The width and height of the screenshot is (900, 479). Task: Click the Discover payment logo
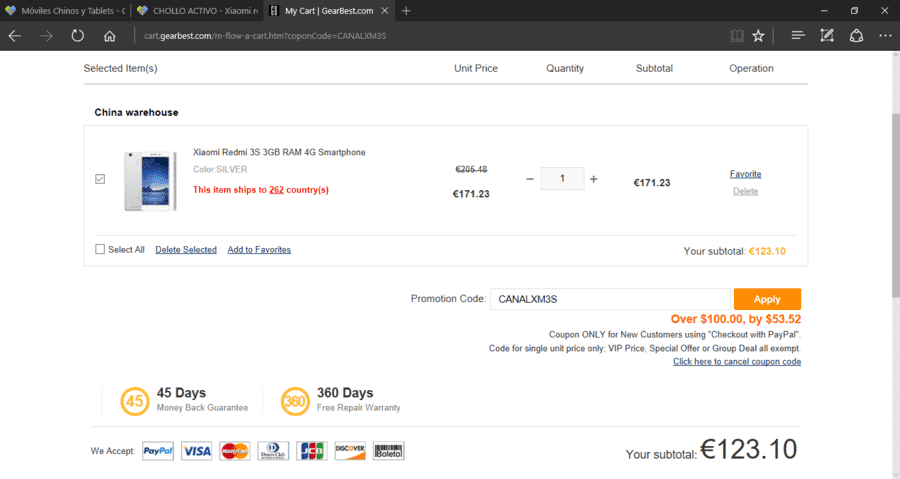pos(350,451)
